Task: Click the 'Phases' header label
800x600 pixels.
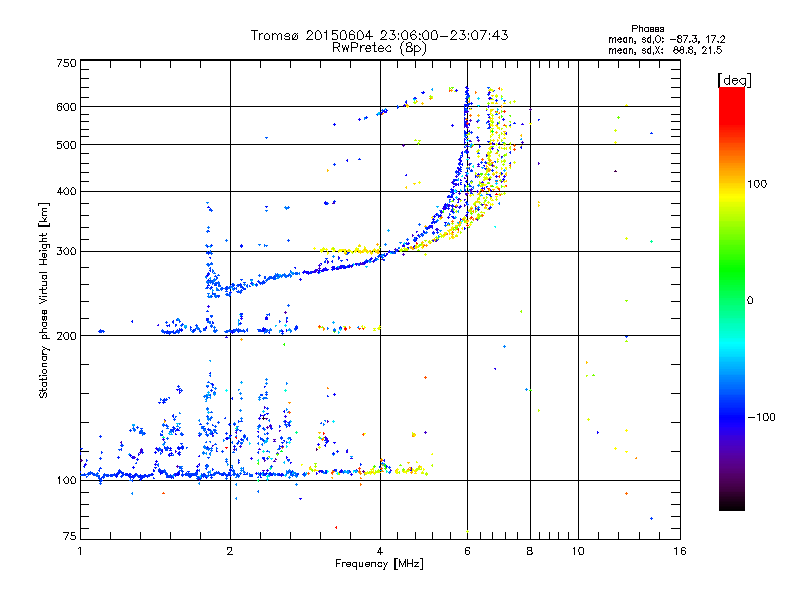Action: [x=647, y=29]
